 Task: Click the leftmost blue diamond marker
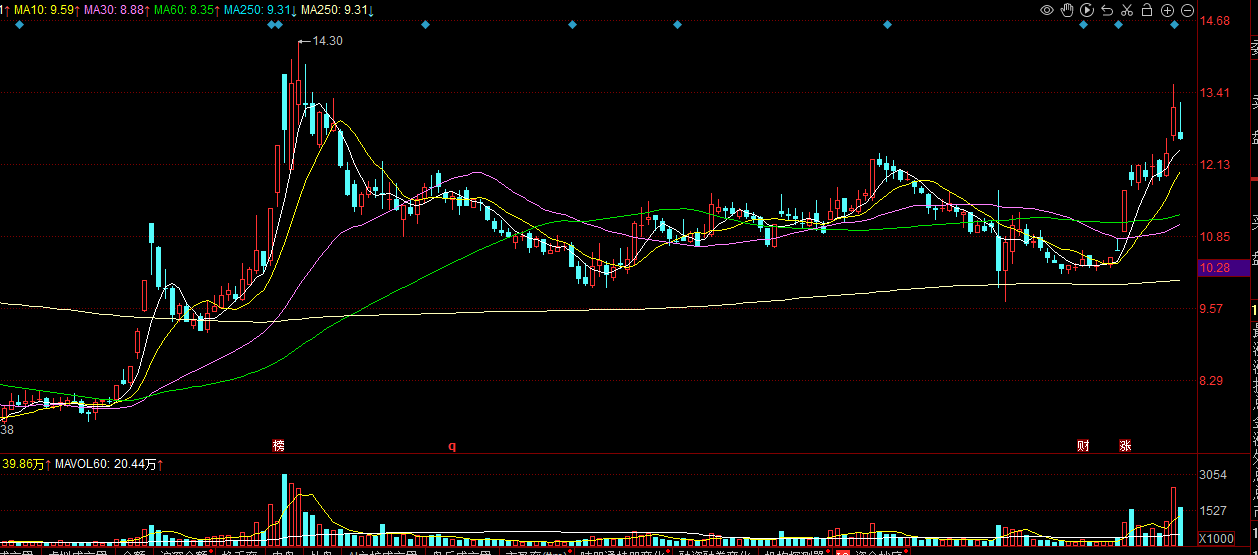click(x=18, y=25)
